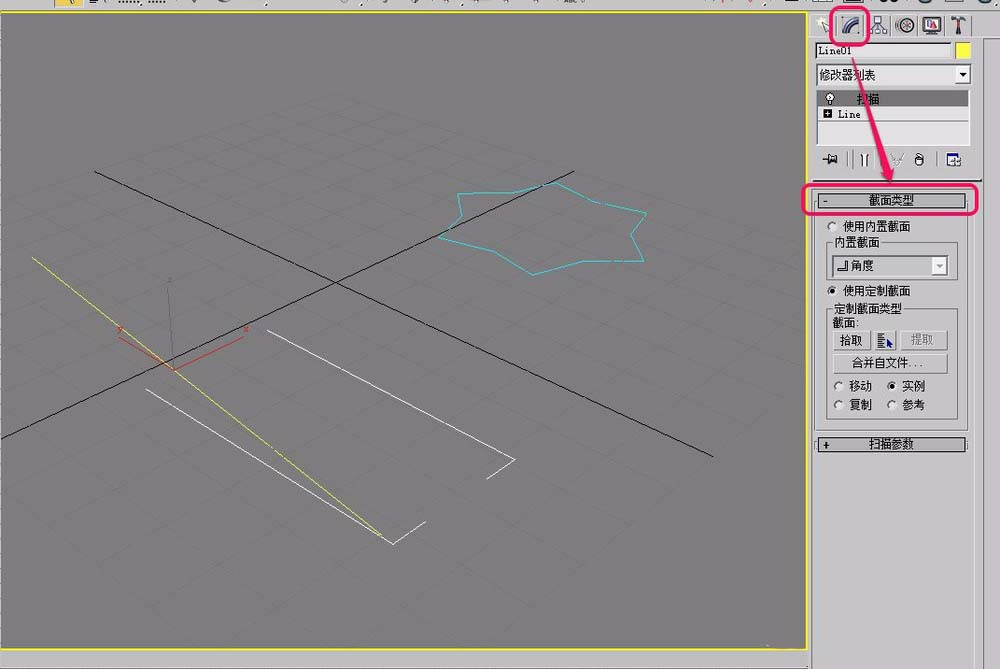Open the Create command panel tab
This screenshot has width=1000, height=669.
tap(824, 25)
